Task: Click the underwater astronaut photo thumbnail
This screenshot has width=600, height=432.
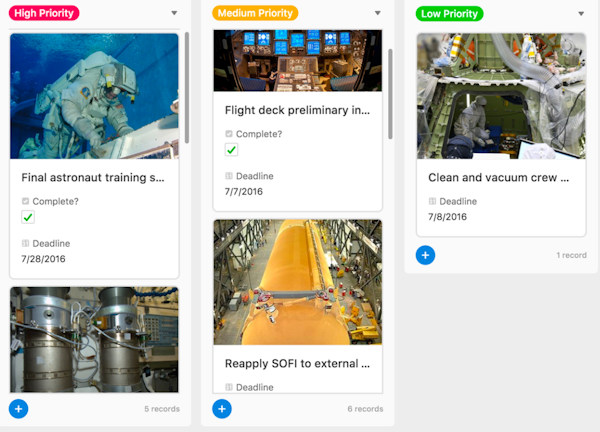Action: pos(94,96)
